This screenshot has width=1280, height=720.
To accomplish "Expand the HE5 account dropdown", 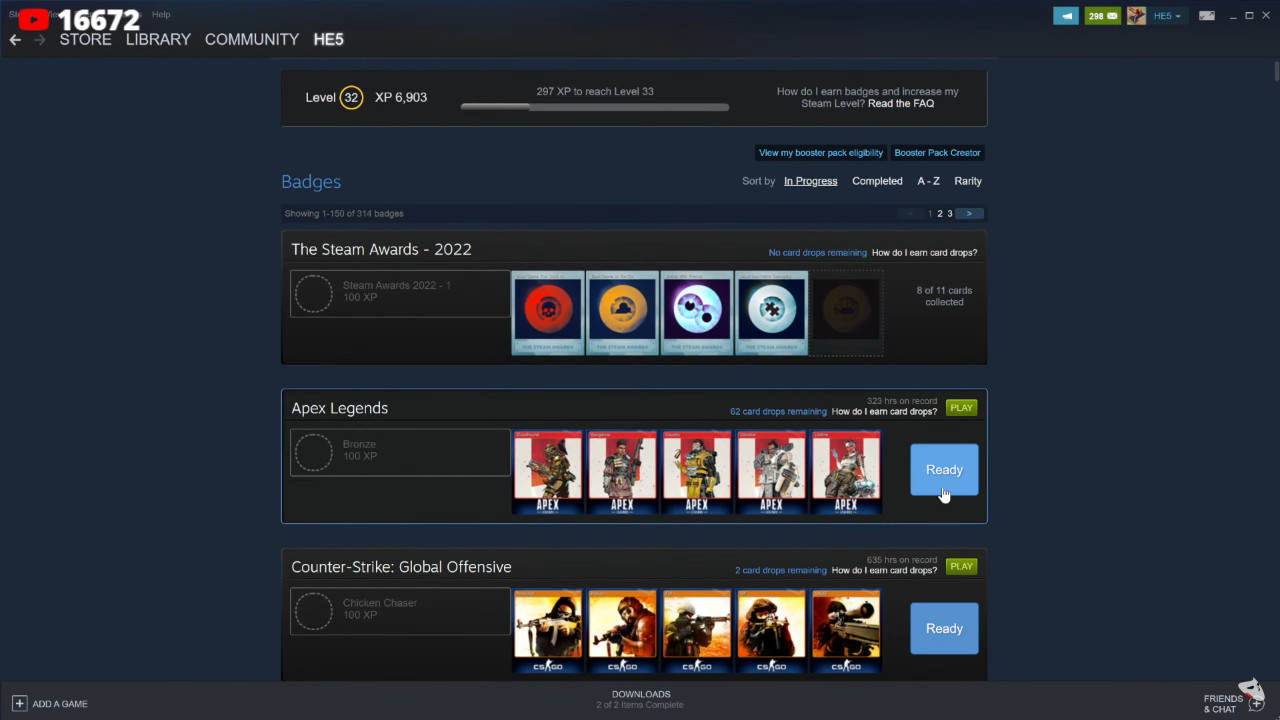I will [1167, 16].
